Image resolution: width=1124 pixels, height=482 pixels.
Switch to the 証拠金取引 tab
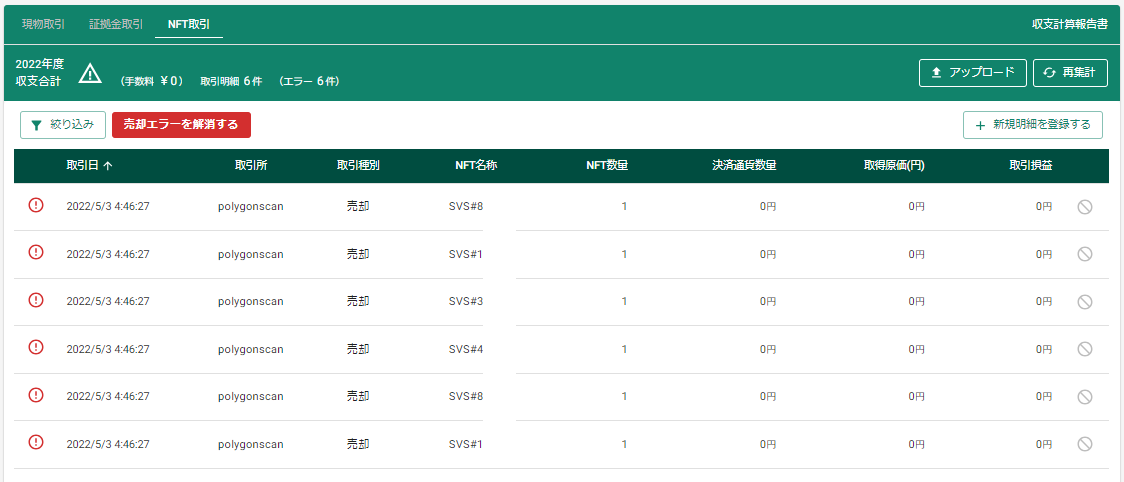click(x=116, y=24)
